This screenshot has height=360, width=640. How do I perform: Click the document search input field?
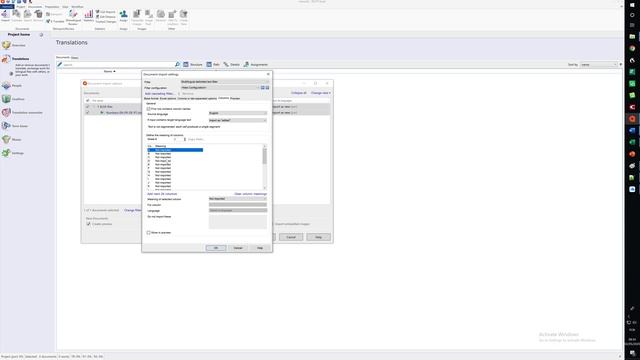click(118, 64)
